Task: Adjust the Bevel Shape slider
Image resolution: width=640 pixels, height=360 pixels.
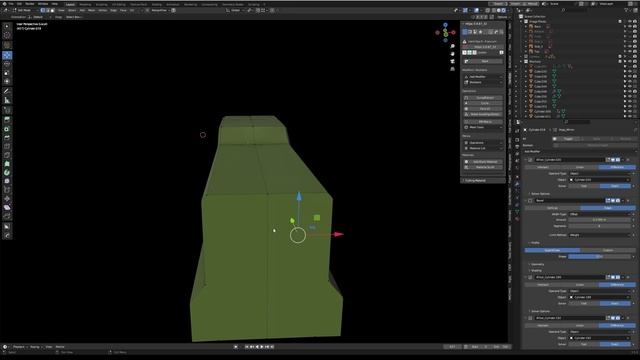Action: [600, 256]
